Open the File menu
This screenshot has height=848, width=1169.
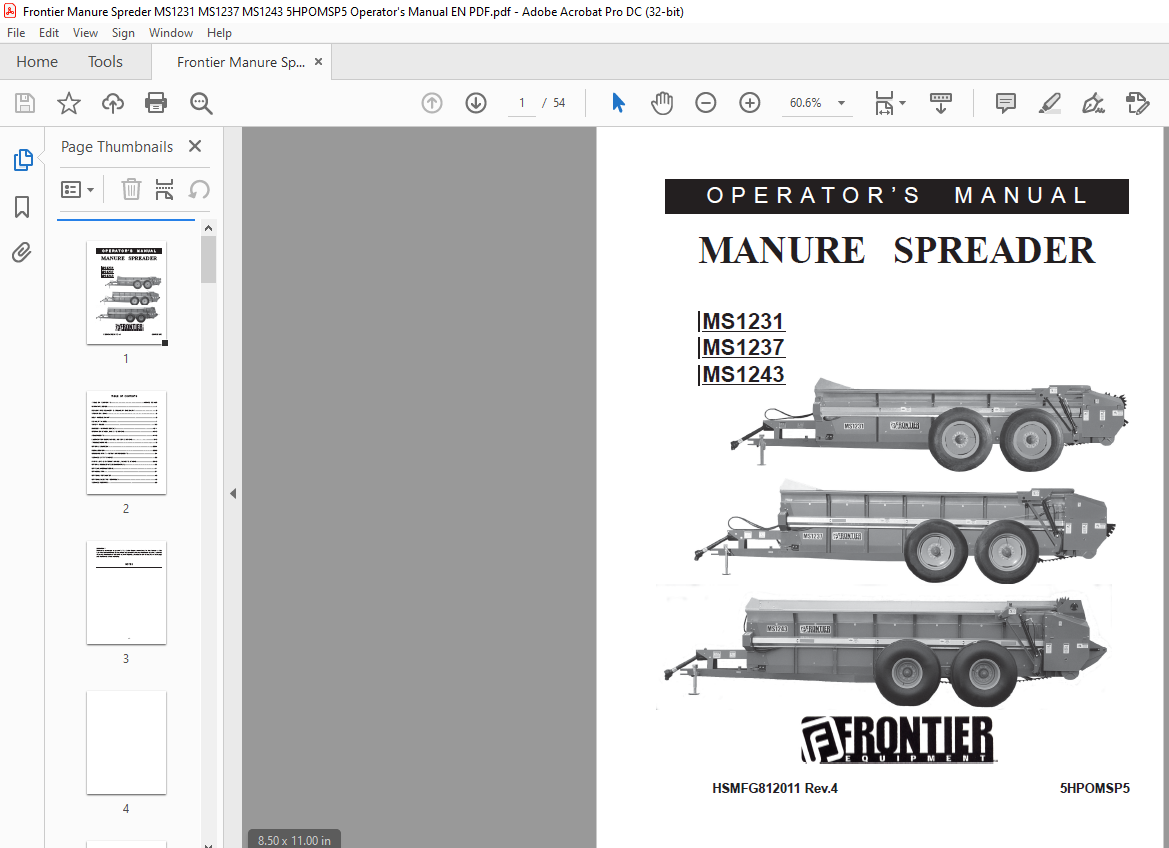point(16,33)
